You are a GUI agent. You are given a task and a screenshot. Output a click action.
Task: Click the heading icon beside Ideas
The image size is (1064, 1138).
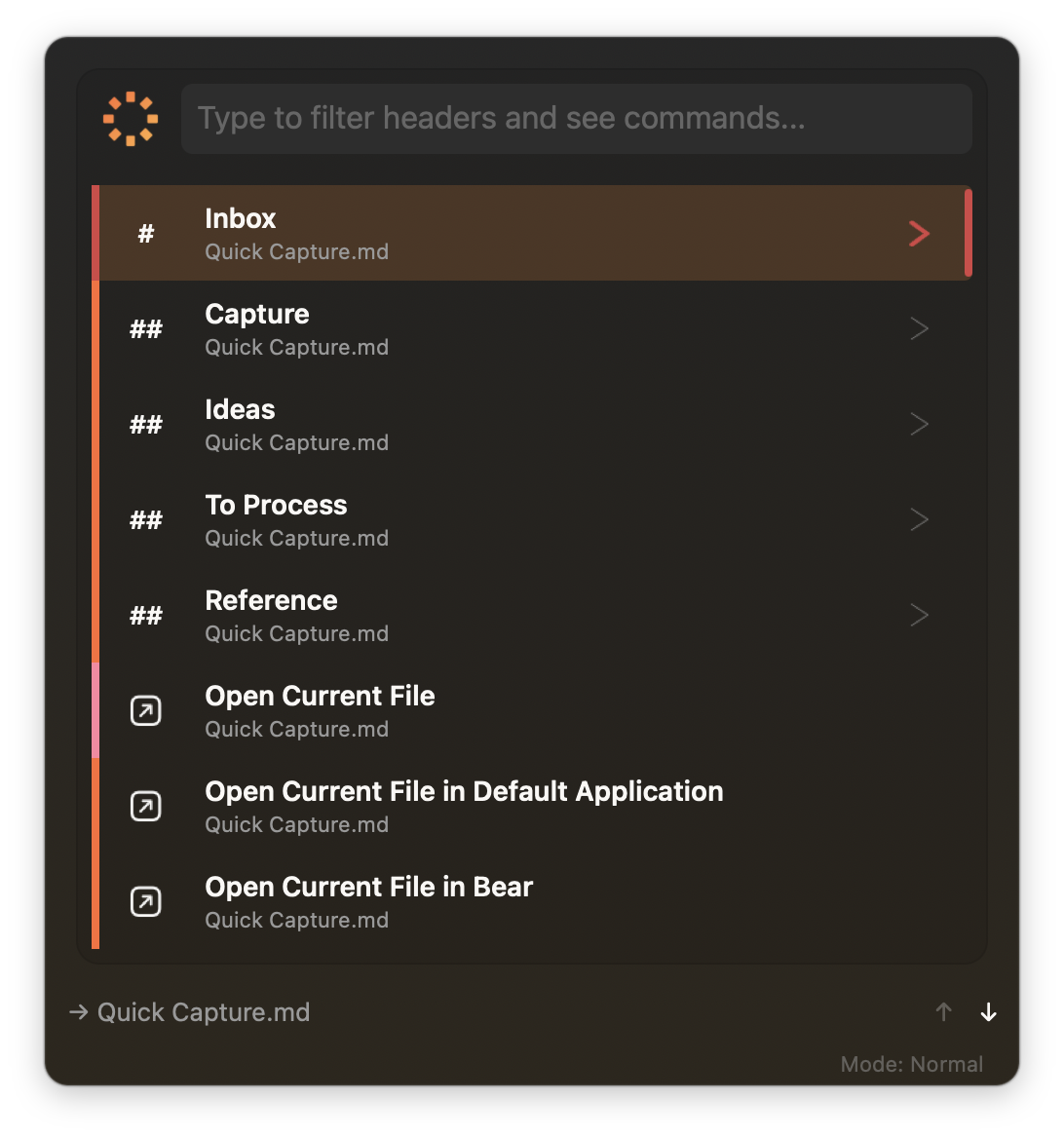click(145, 424)
